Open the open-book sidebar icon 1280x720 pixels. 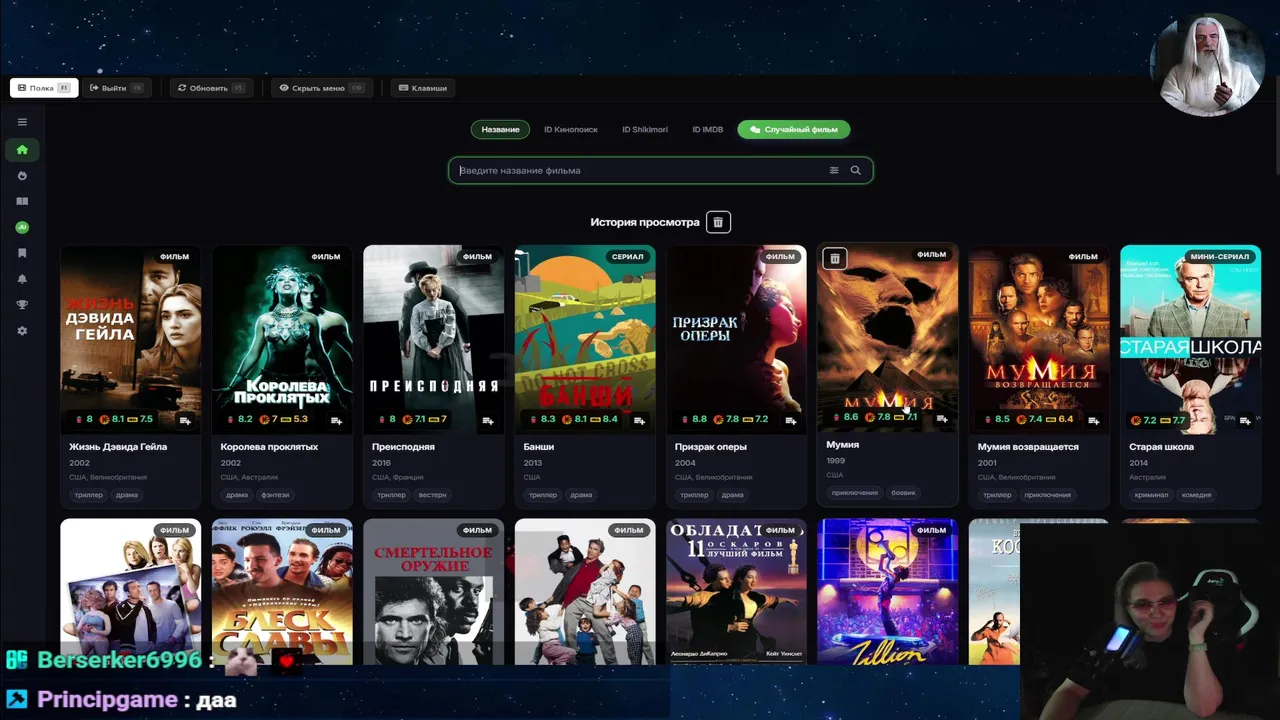[x=22, y=202]
